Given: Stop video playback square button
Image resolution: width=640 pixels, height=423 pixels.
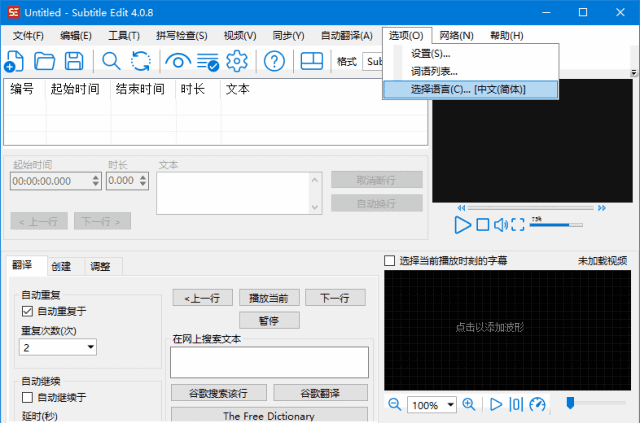Looking at the screenshot, I should [x=483, y=225].
